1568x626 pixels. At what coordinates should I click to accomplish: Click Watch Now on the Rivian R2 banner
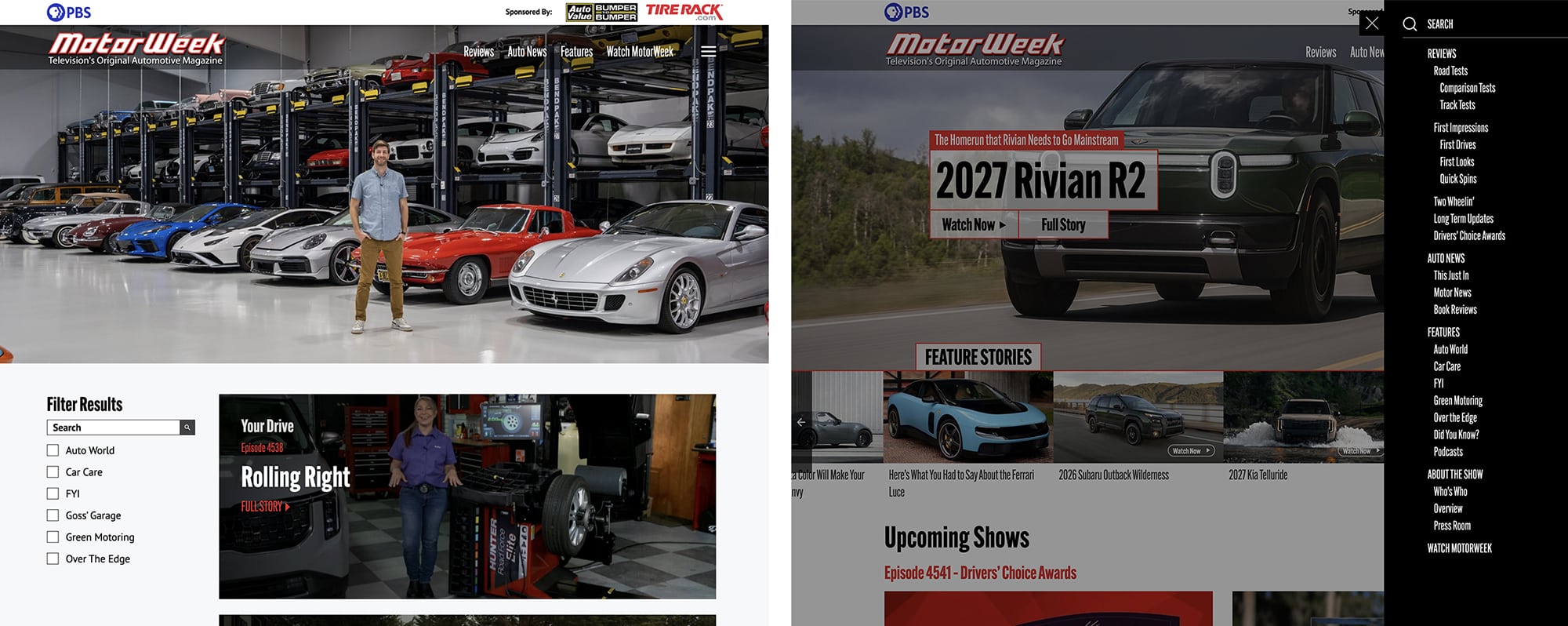pyautogui.click(x=974, y=225)
